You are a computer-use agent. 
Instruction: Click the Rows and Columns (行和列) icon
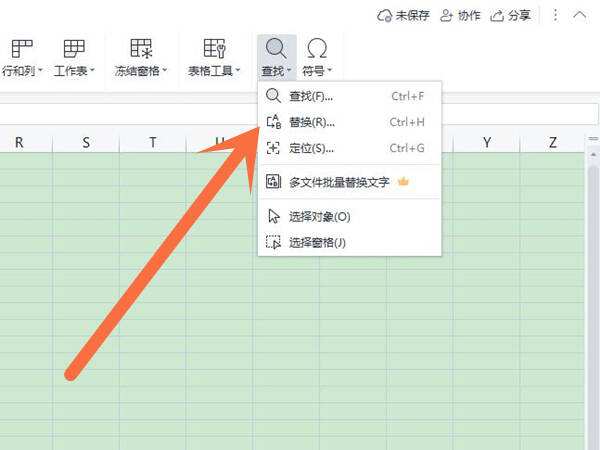coord(22,49)
